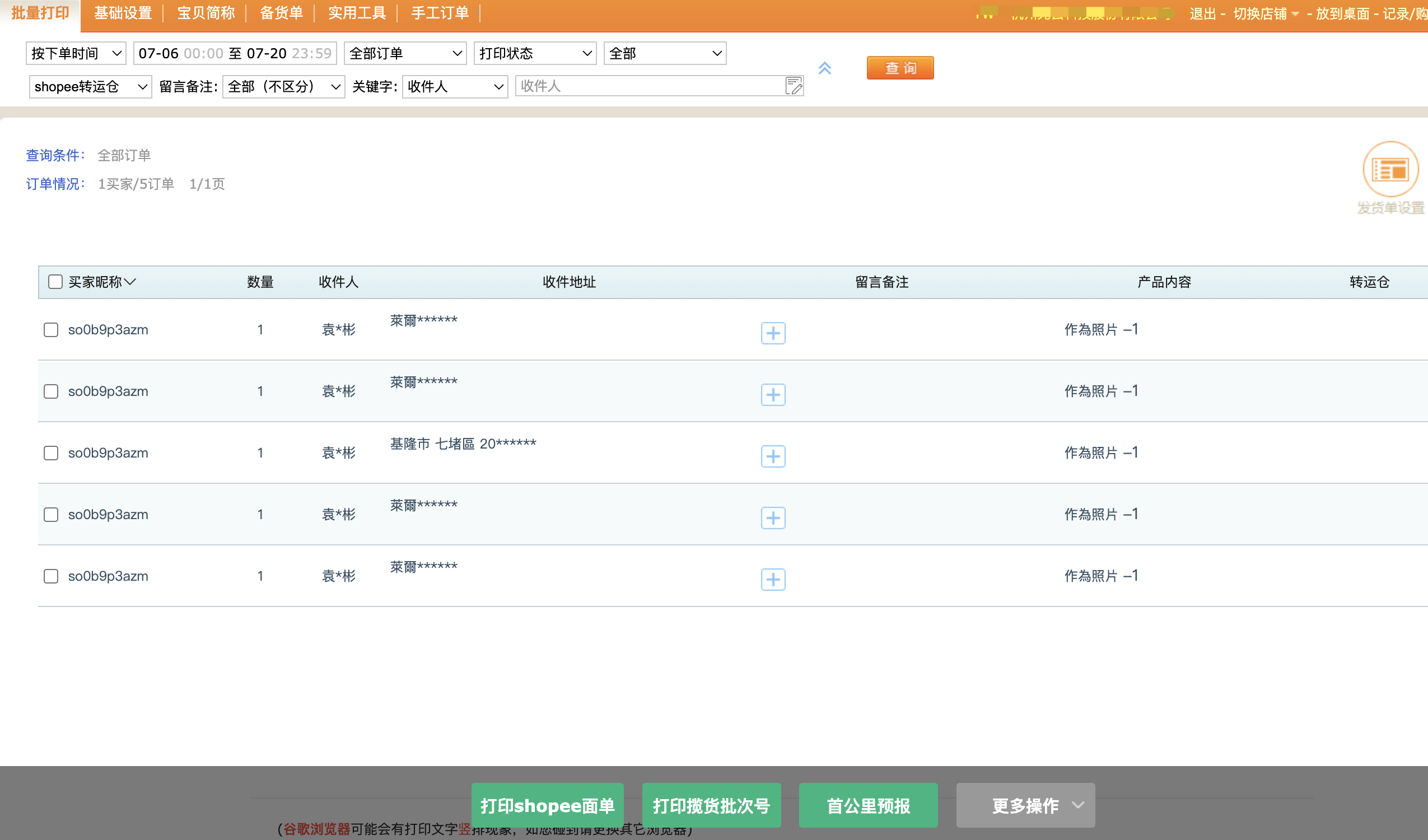
Task: Open the batch edit icon in the keyword field
Action: (x=794, y=86)
